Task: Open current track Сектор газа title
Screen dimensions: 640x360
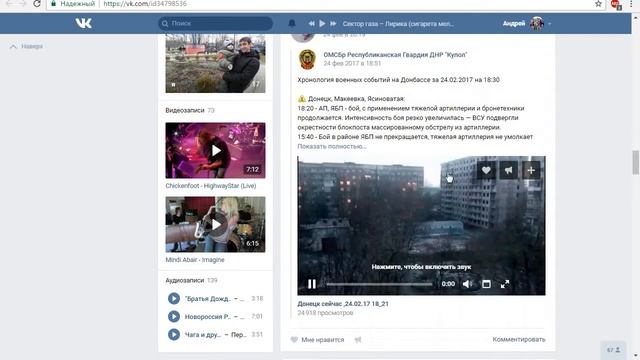Action: [398, 24]
